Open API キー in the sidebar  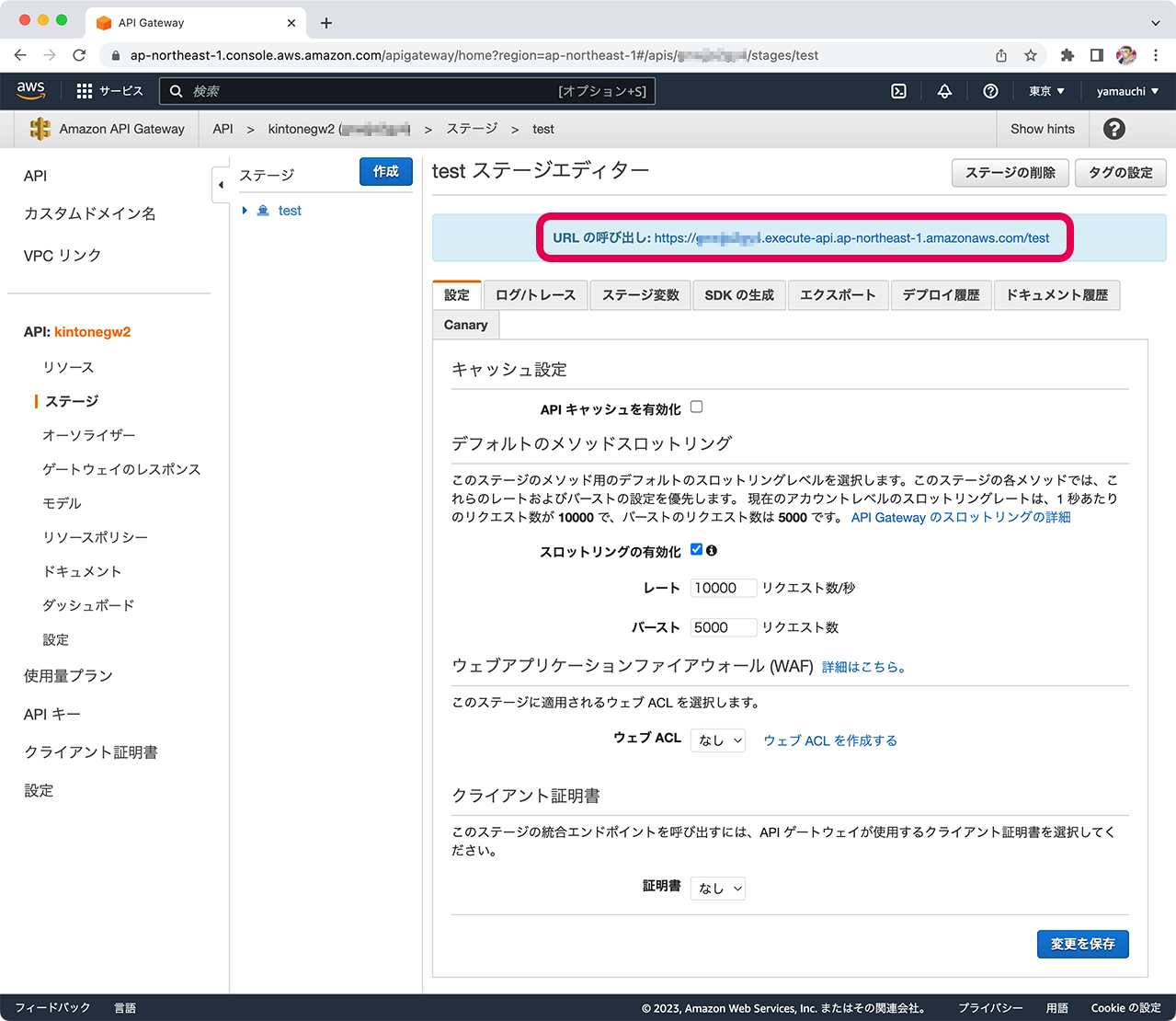pos(52,714)
